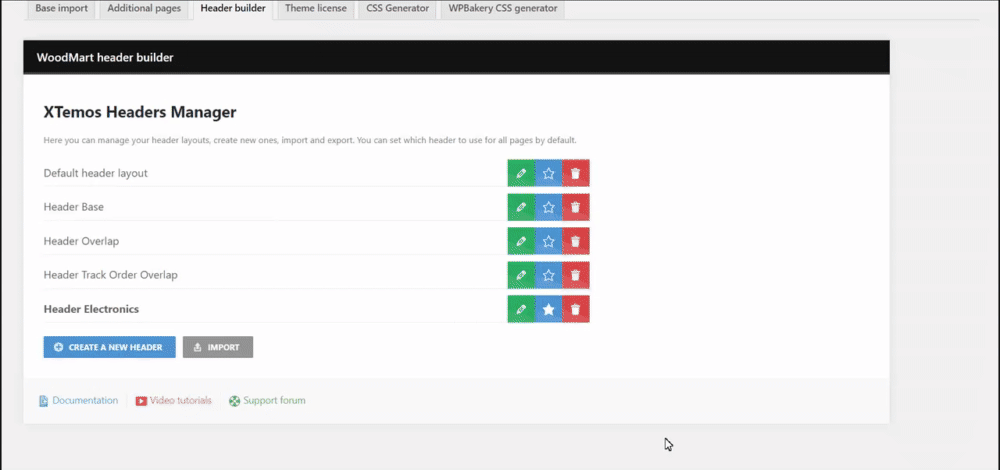Delete Header Base with trash icon
The height and width of the screenshot is (470, 1000).
[576, 207]
